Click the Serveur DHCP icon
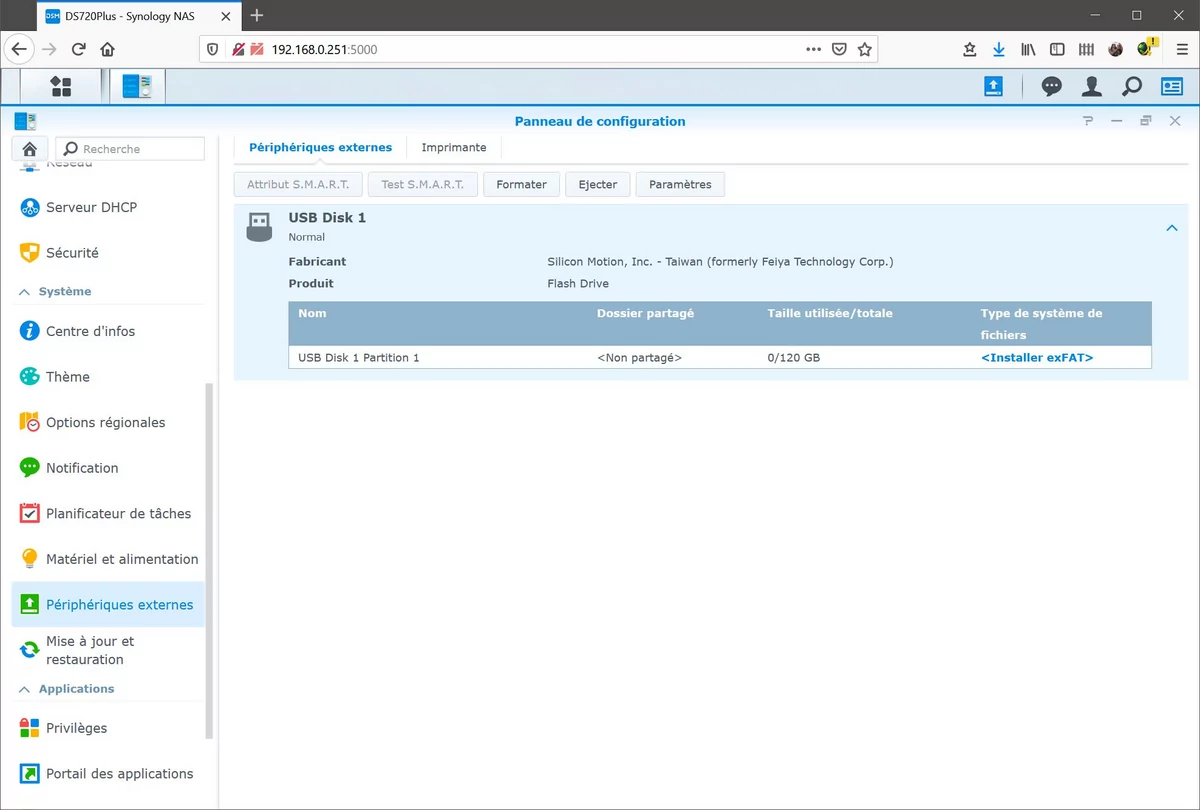1200x810 pixels. point(29,207)
